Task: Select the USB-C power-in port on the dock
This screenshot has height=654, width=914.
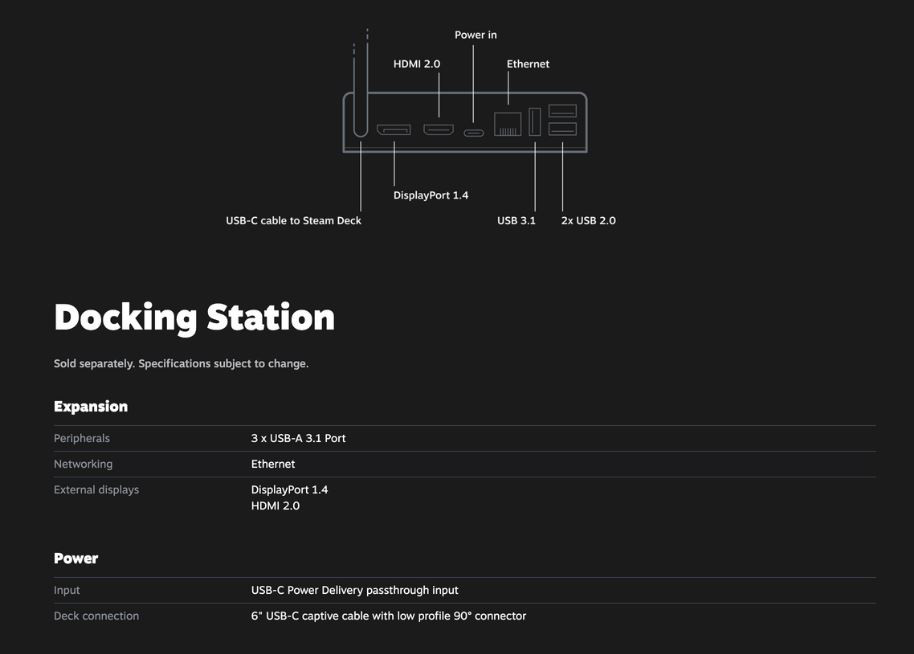Action: click(473, 132)
